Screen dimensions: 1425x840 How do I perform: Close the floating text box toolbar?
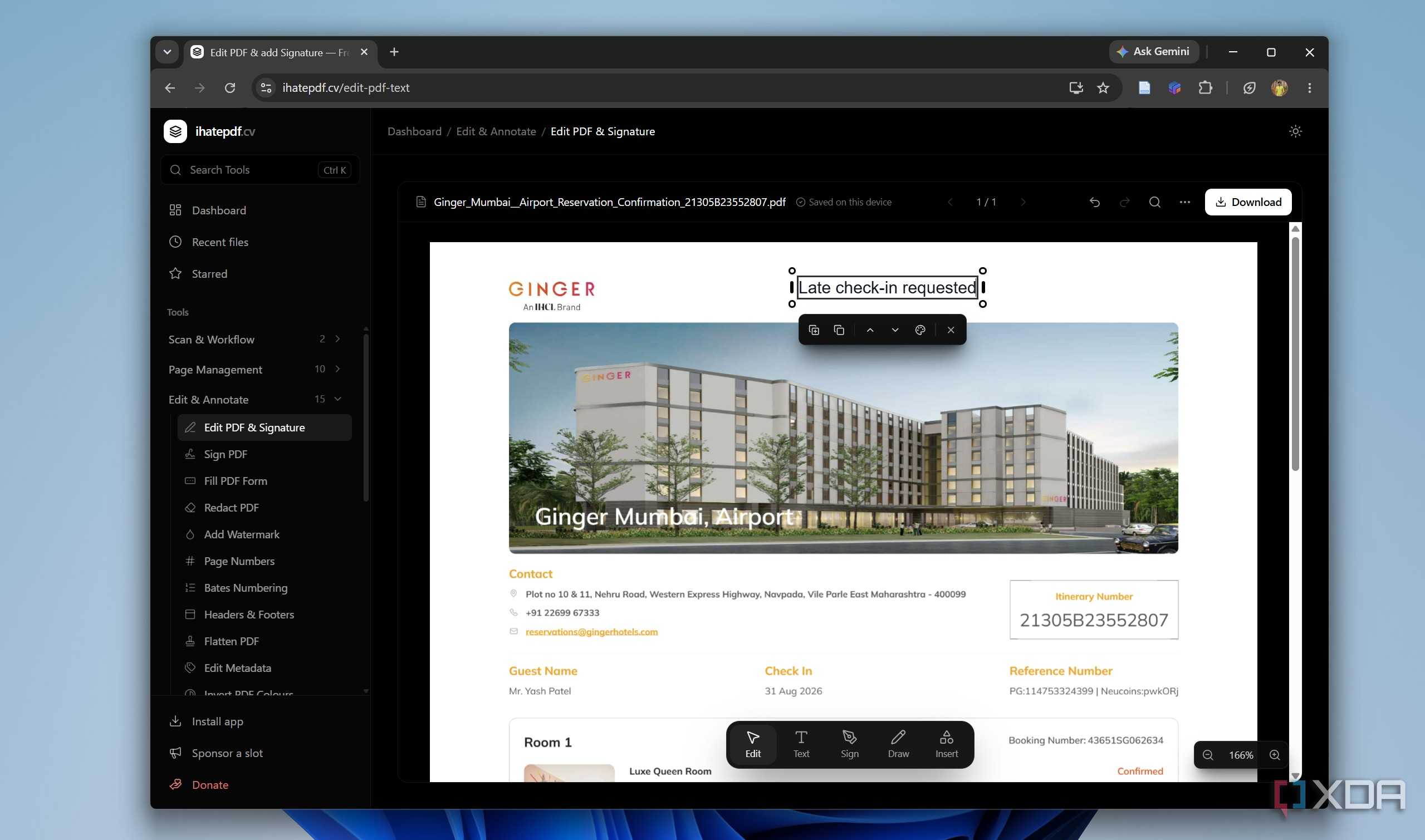[951, 330]
